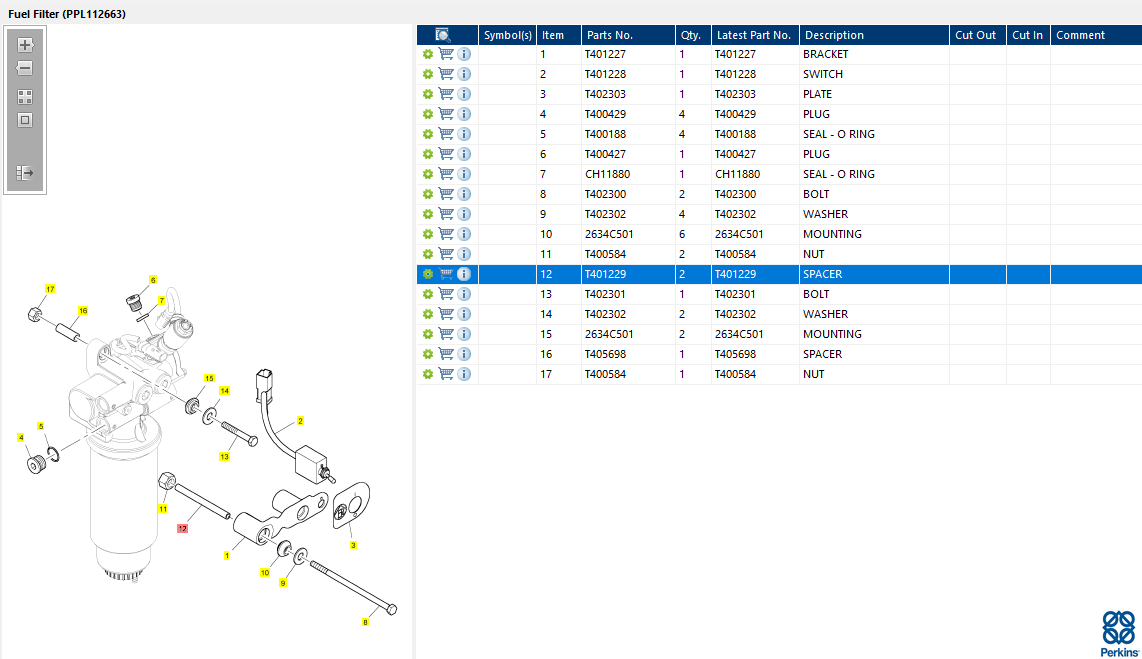Image resolution: width=1142 pixels, height=659 pixels.
Task: Add BRACKET T401227 to cart
Action: [446, 54]
